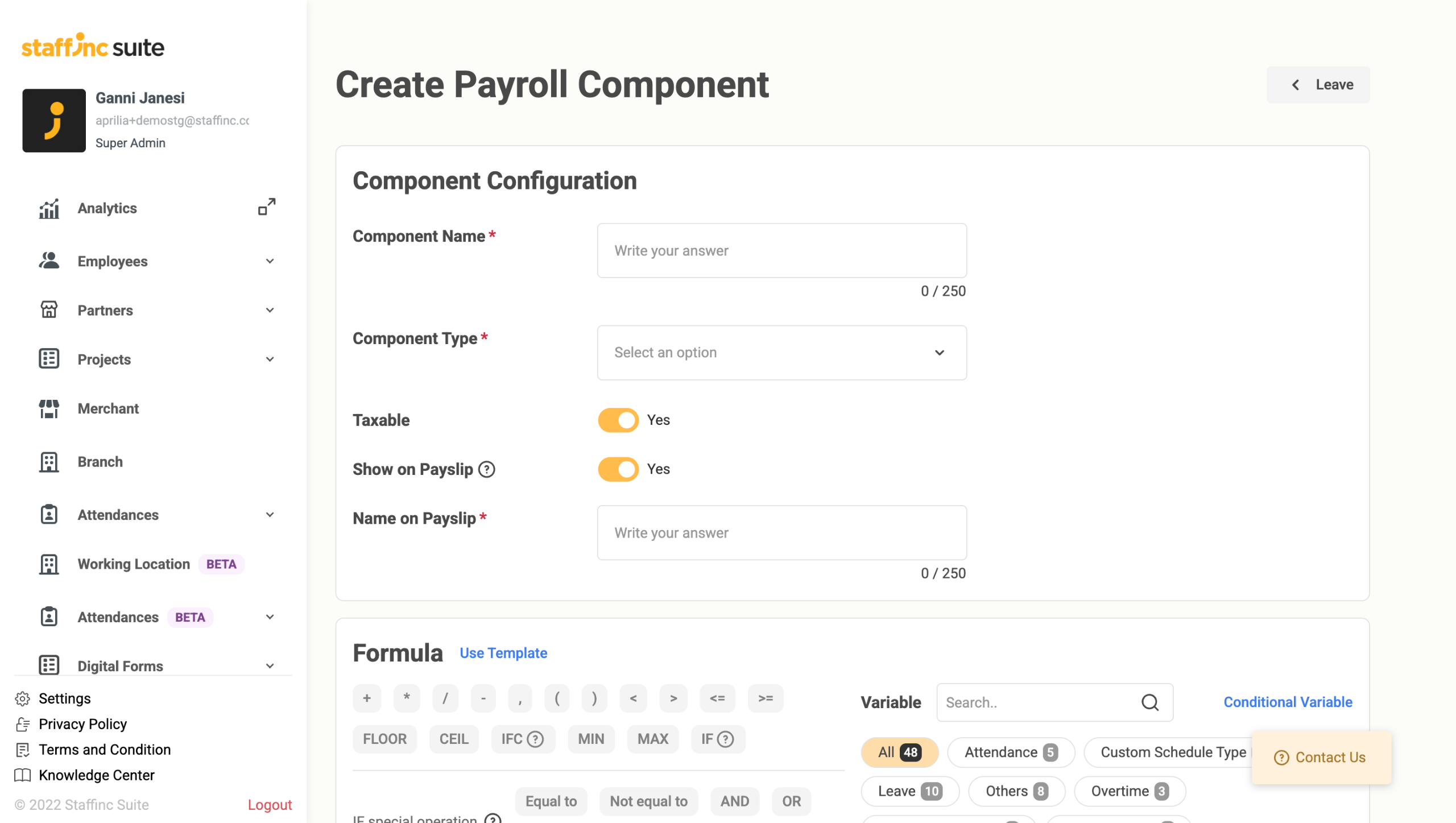Expand the Partners submenu chevron
This screenshot has width=1456, height=823.
tap(270, 310)
